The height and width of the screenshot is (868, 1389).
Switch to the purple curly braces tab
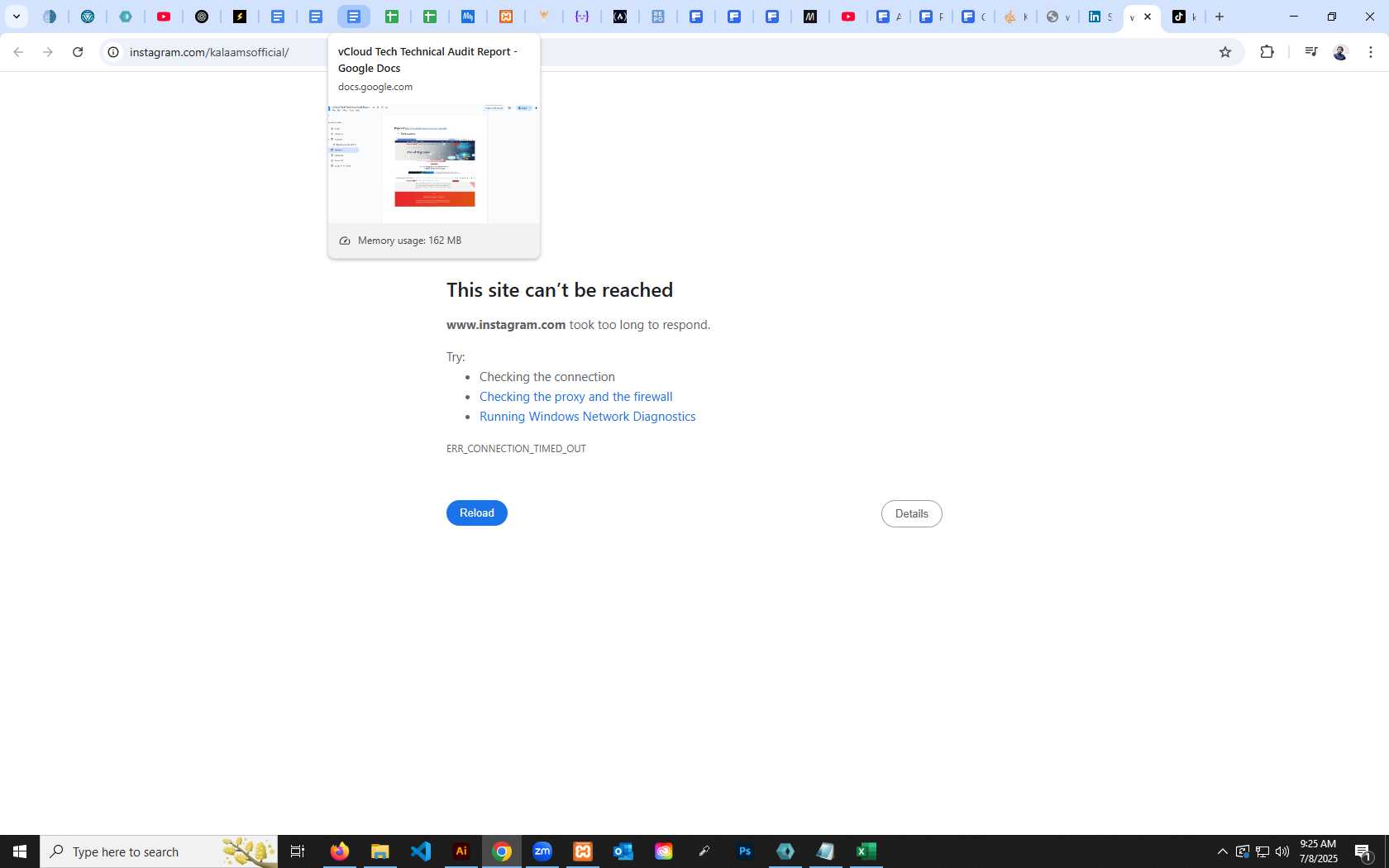[582, 17]
